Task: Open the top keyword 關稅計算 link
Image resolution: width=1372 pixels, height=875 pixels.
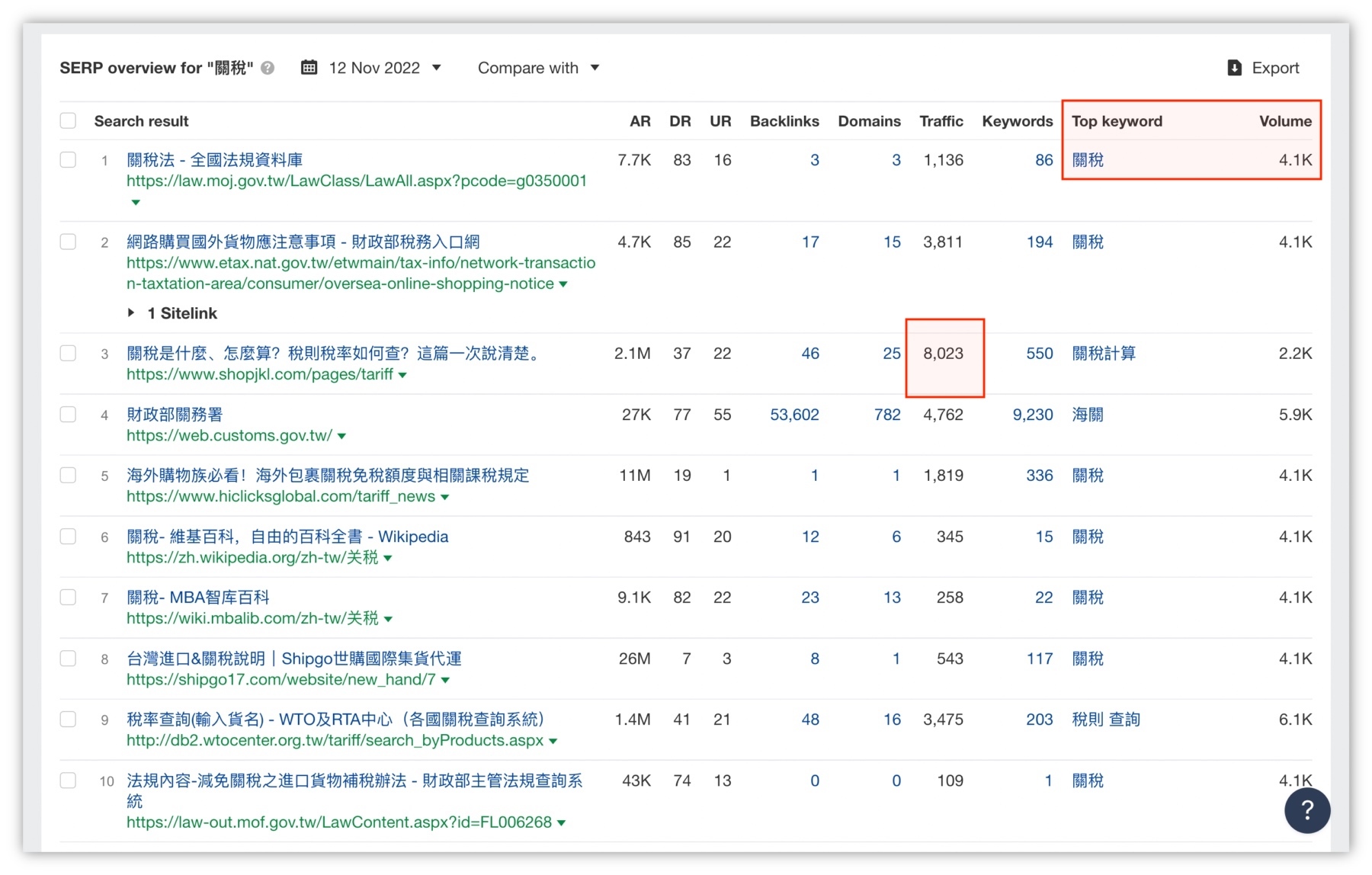Action: click(1103, 353)
